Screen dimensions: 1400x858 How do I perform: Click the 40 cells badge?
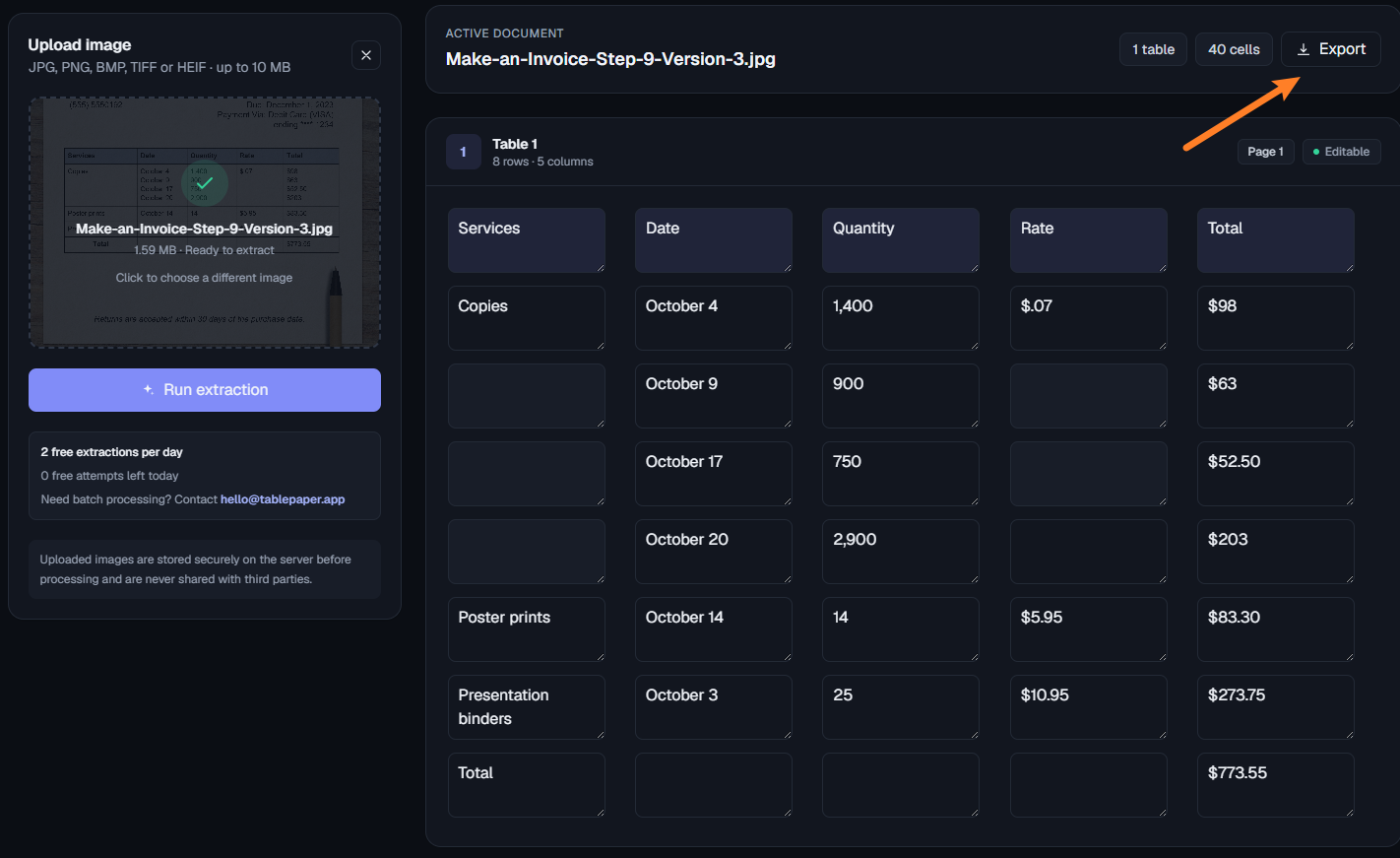(1234, 49)
